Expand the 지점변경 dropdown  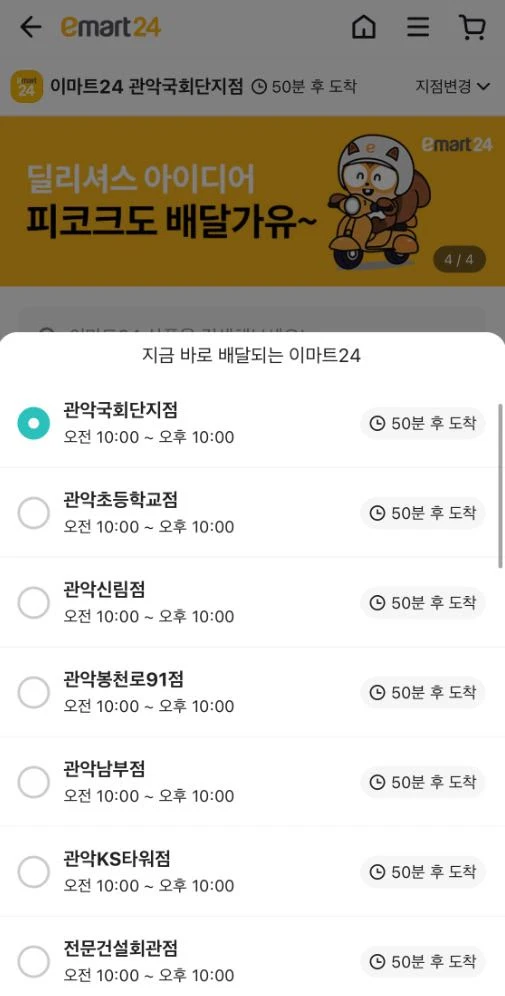point(453,86)
